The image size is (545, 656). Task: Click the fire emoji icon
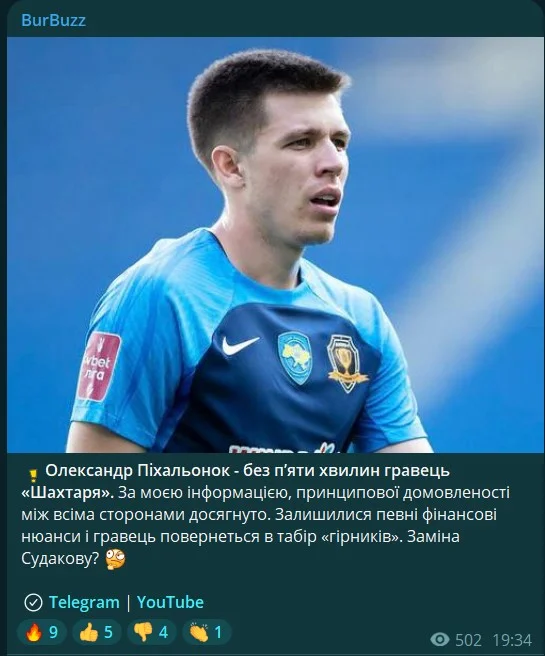(x=33, y=632)
